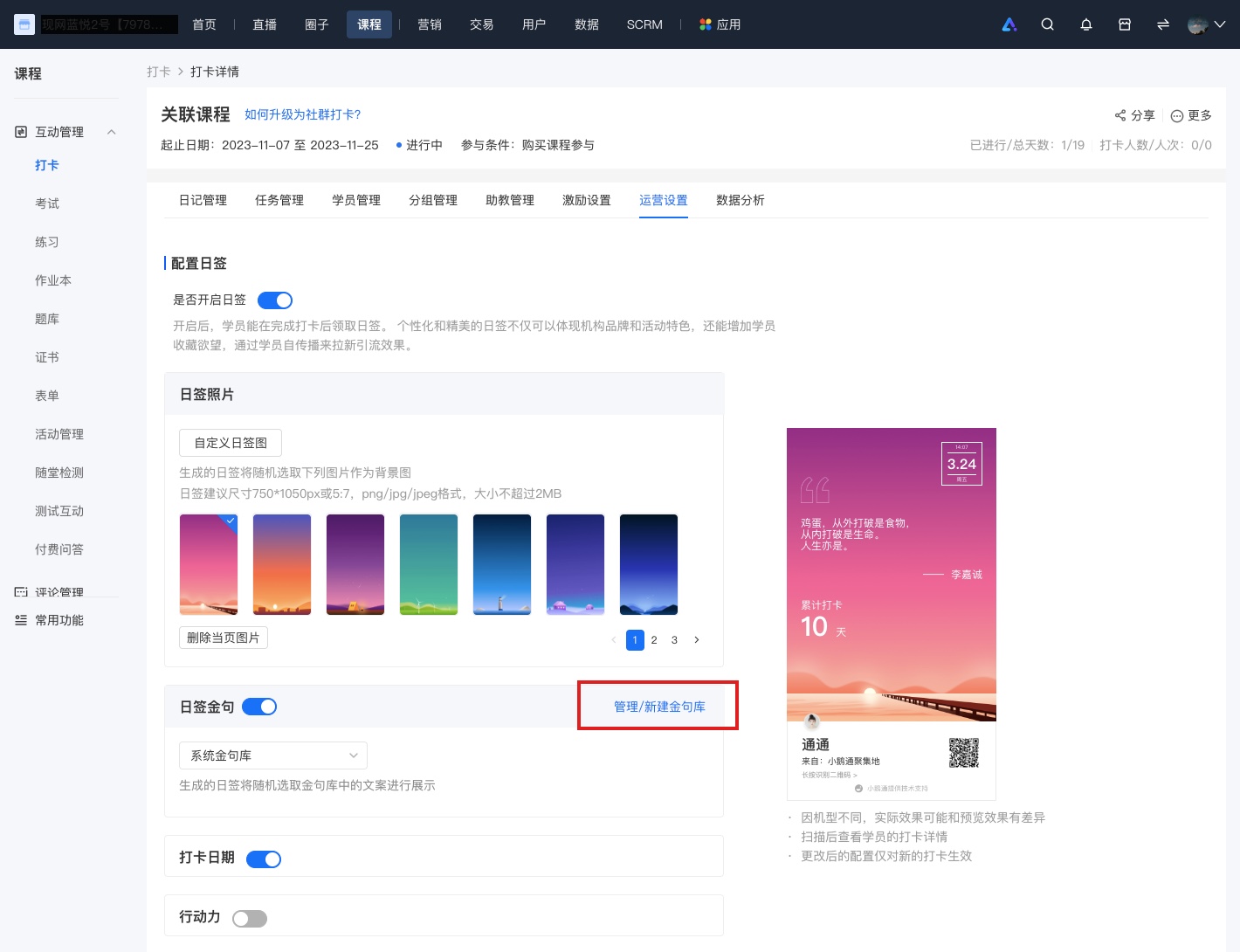This screenshot has height=952, width=1240.
Task: Click the 自定义日签图 button
Action: click(231, 443)
